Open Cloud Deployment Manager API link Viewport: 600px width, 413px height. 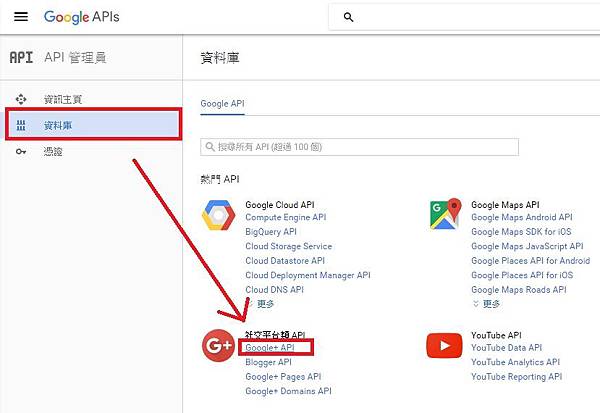coord(308,275)
